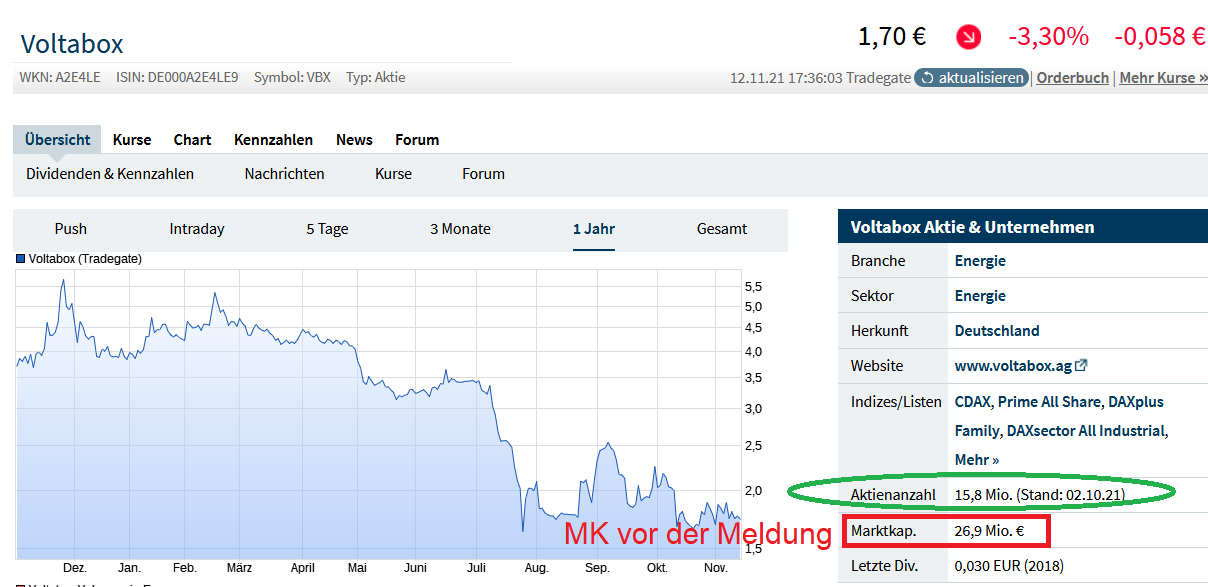Click the ISIN: DE000A2E4LE9 text
The image size is (1208, 587).
tap(177, 77)
